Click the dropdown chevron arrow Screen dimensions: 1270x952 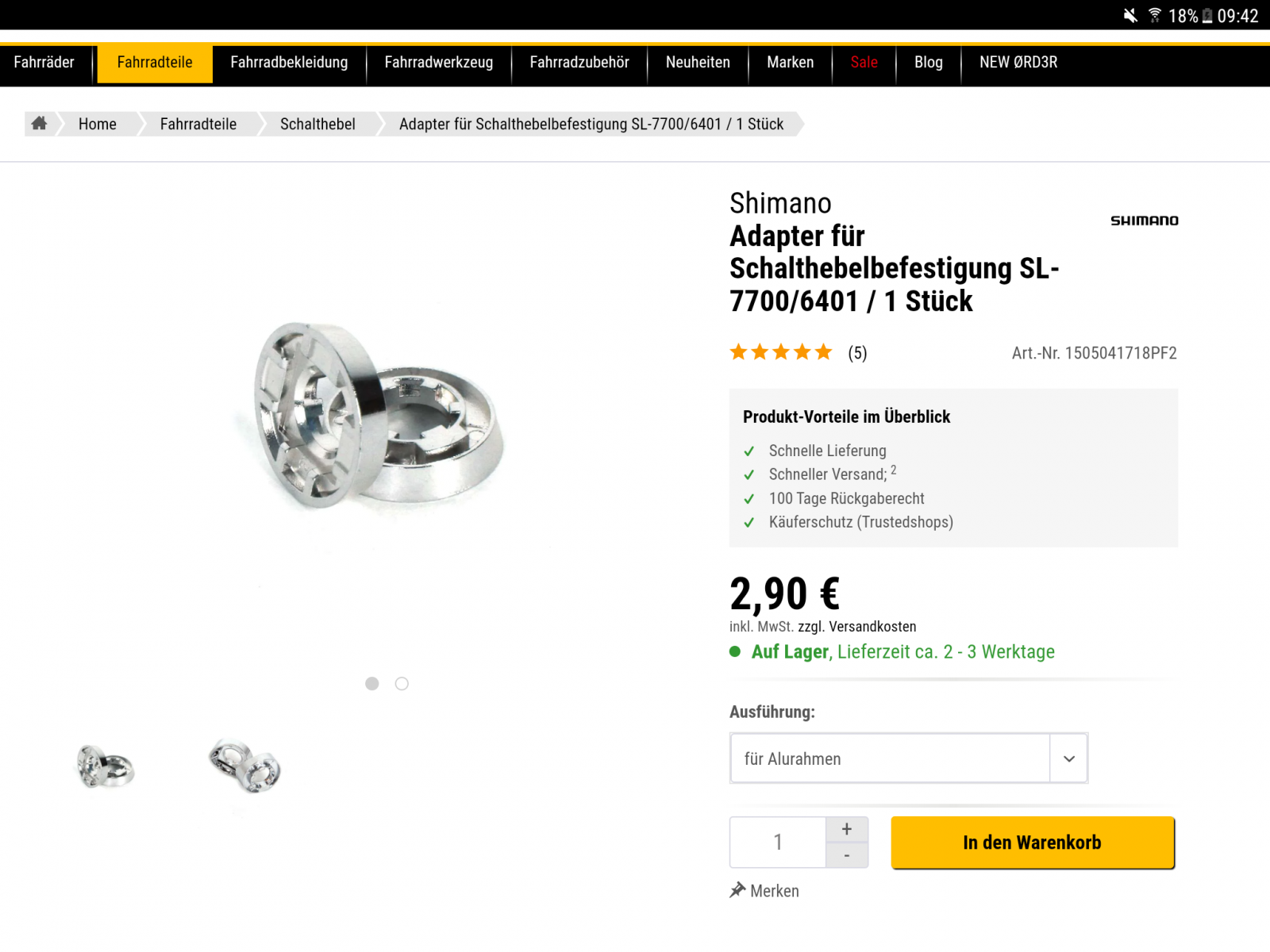coord(1068,758)
